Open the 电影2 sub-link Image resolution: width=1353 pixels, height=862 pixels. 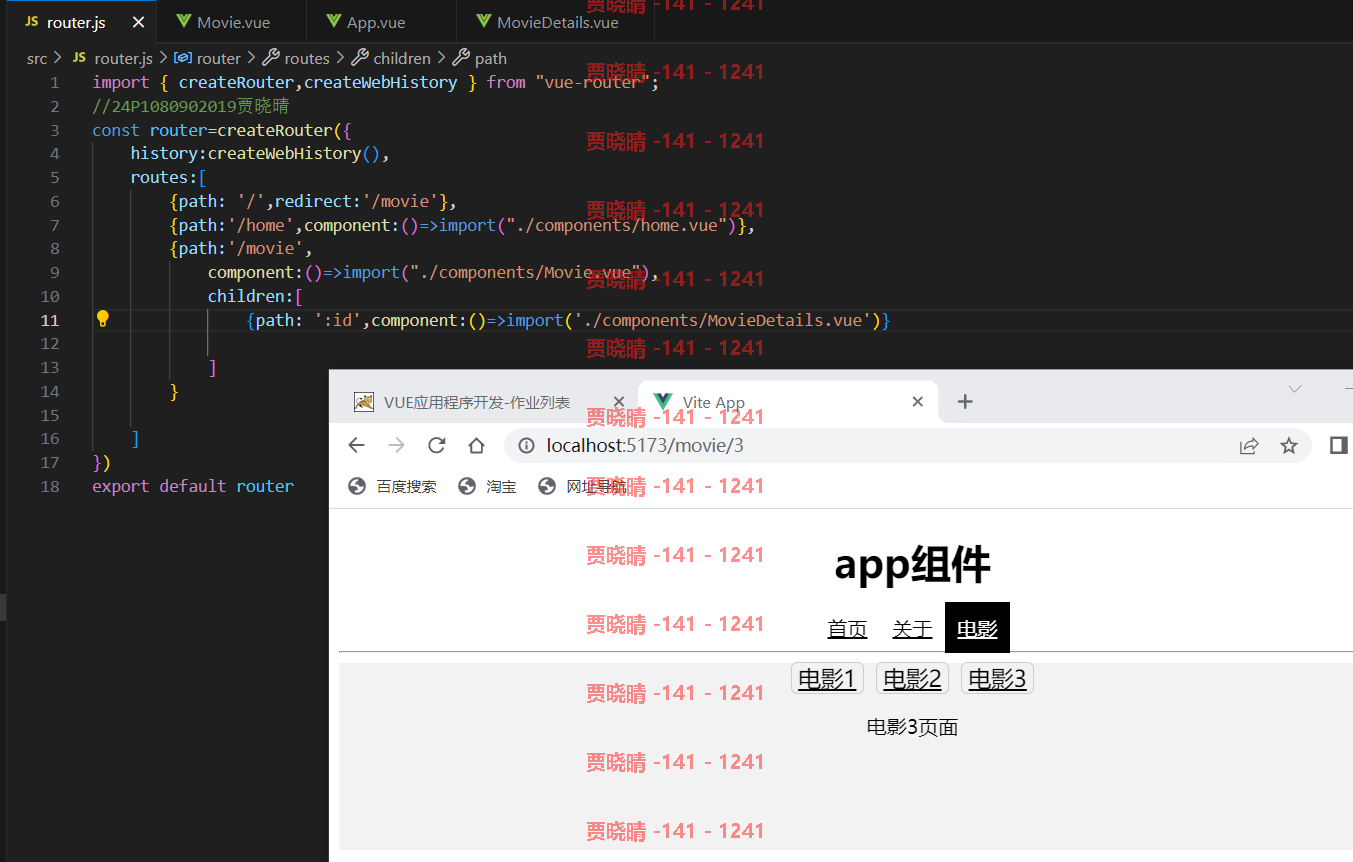click(912, 679)
